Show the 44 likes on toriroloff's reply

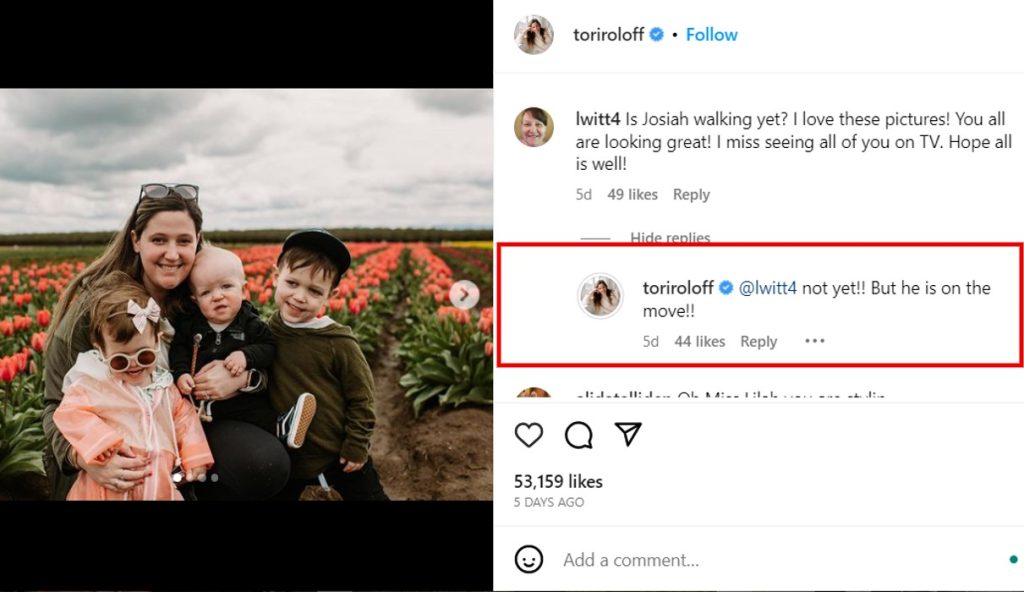pos(699,342)
